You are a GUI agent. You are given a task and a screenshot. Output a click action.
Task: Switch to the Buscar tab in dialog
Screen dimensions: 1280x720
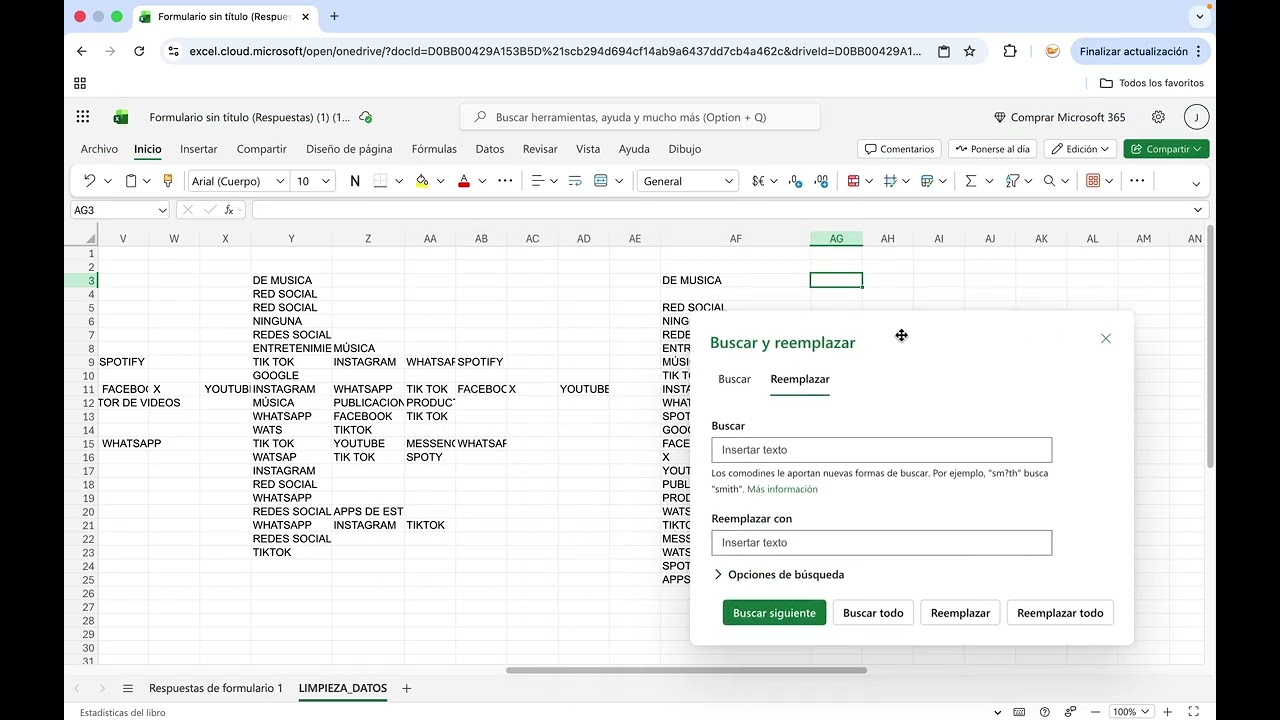734,379
